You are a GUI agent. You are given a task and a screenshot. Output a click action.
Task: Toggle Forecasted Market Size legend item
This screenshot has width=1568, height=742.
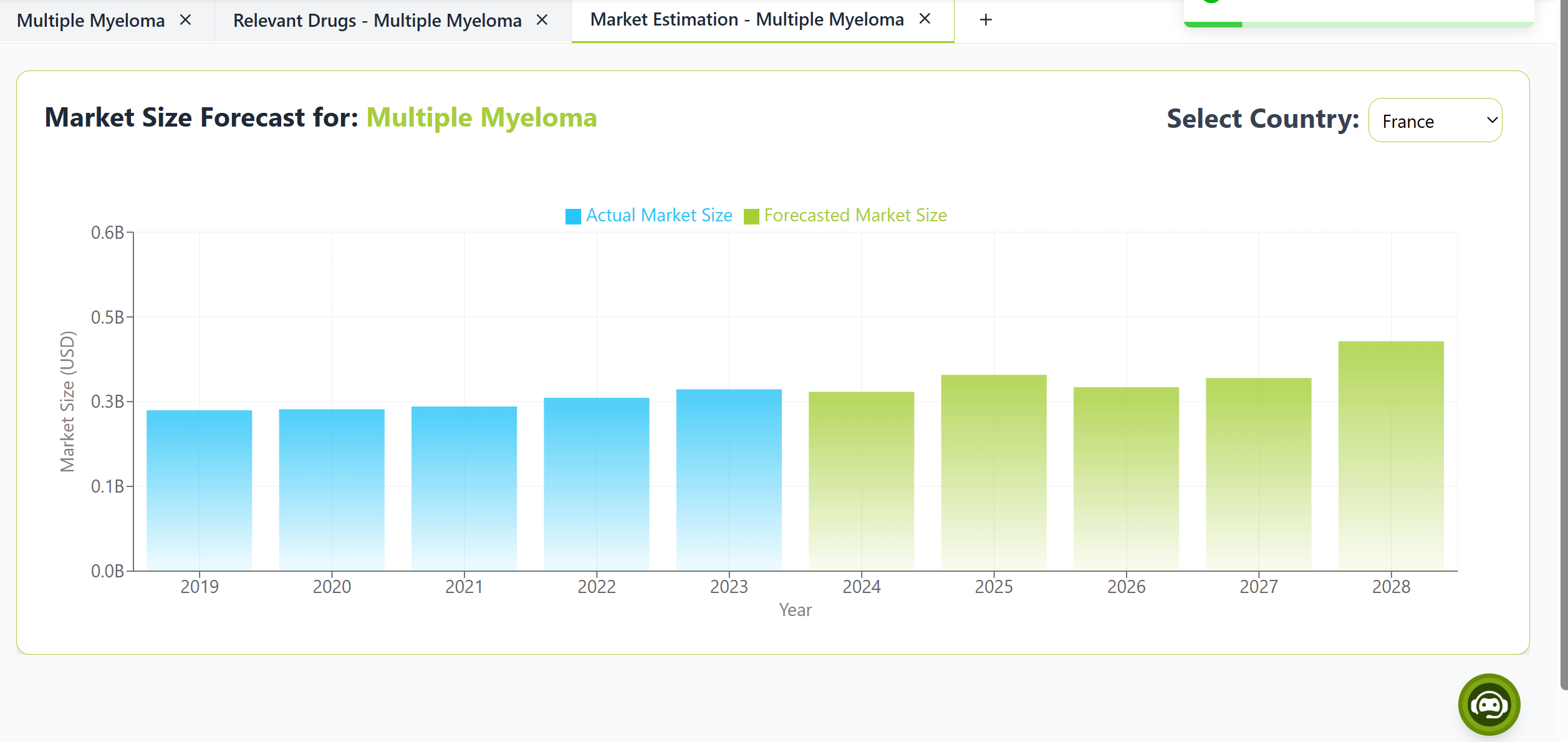click(855, 216)
